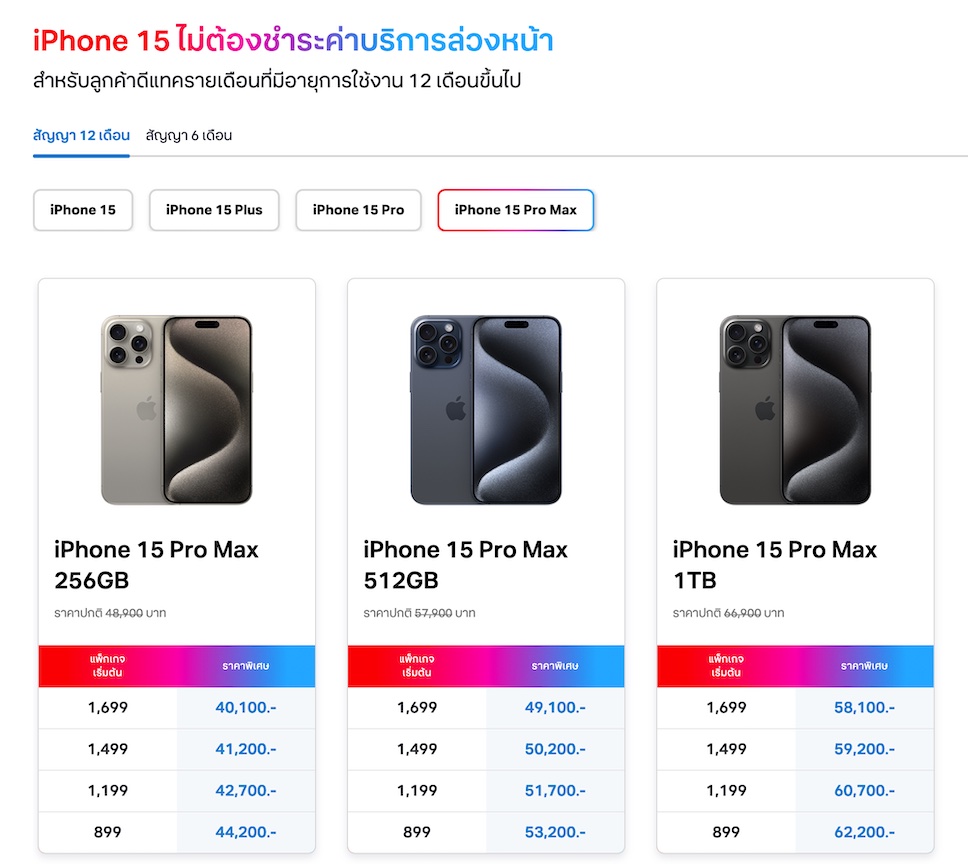The image size is (968, 864).
Task: Click the natural titanium iPhone image
Action: pyautogui.click(x=177, y=410)
